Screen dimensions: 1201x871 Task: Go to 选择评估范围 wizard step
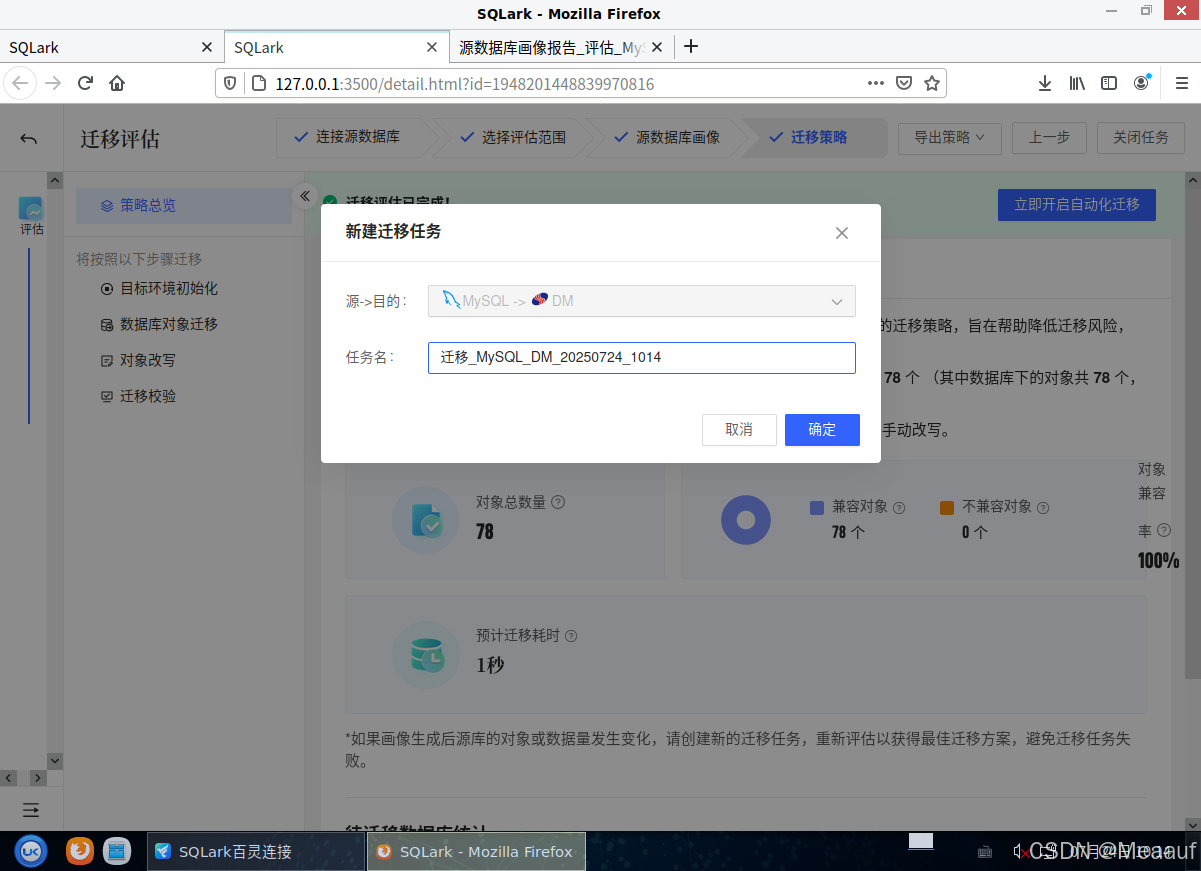512,138
